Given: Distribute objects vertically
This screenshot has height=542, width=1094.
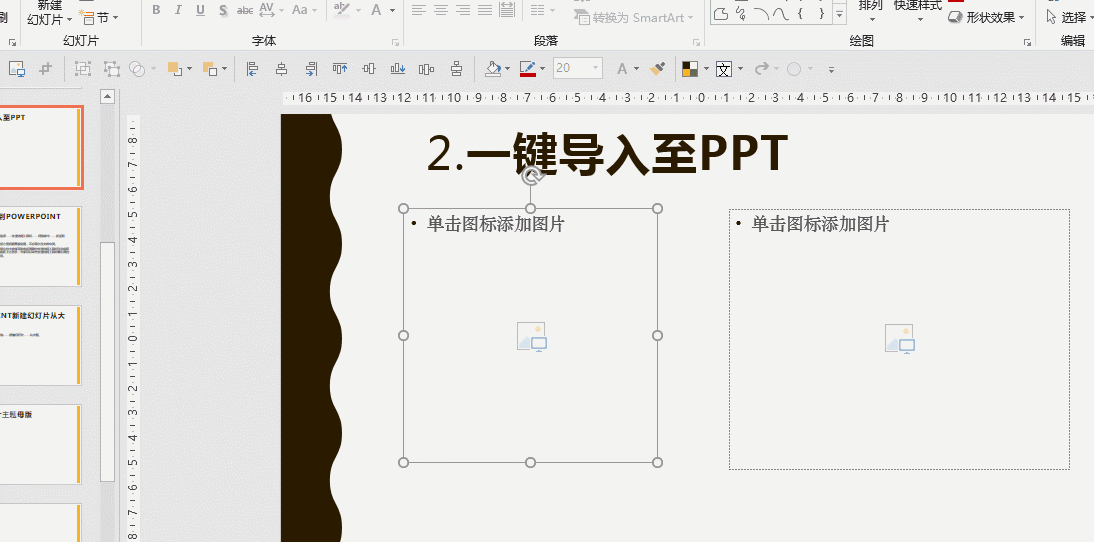Looking at the screenshot, I should click(x=456, y=68).
